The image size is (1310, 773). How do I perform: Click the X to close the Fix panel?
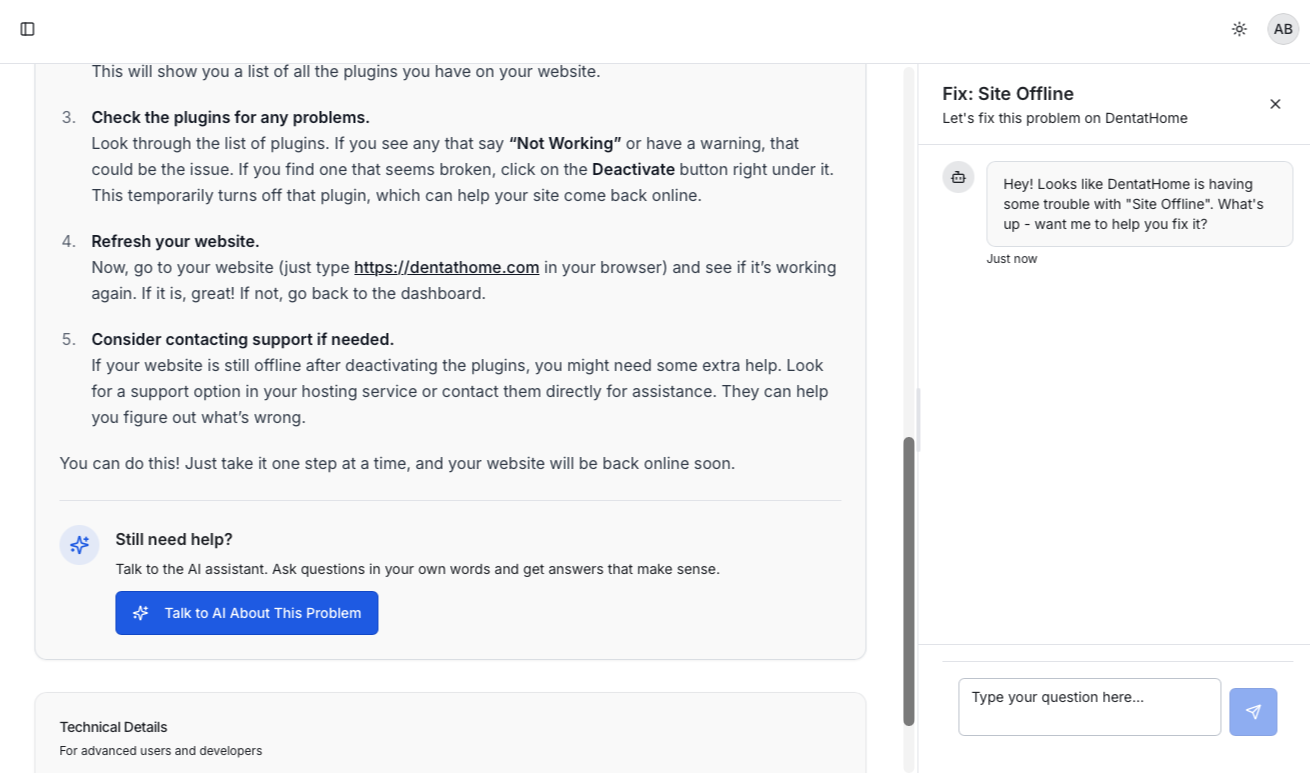pyautogui.click(x=1275, y=104)
